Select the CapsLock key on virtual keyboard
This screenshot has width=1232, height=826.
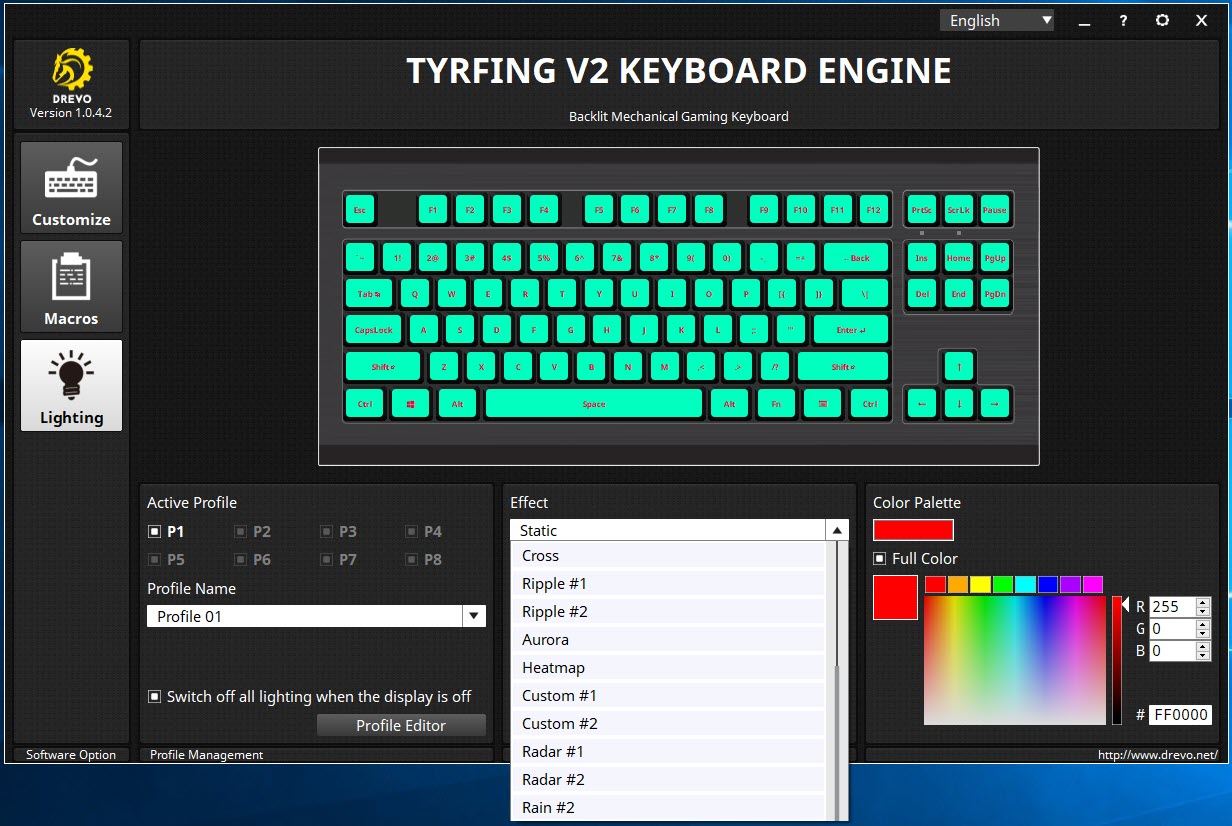point(375,330)
